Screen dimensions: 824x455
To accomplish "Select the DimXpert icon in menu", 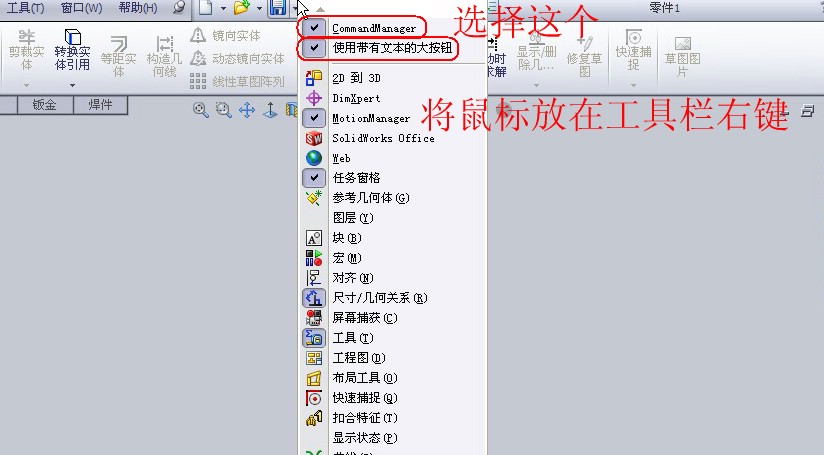I will (x=314, y=98).
